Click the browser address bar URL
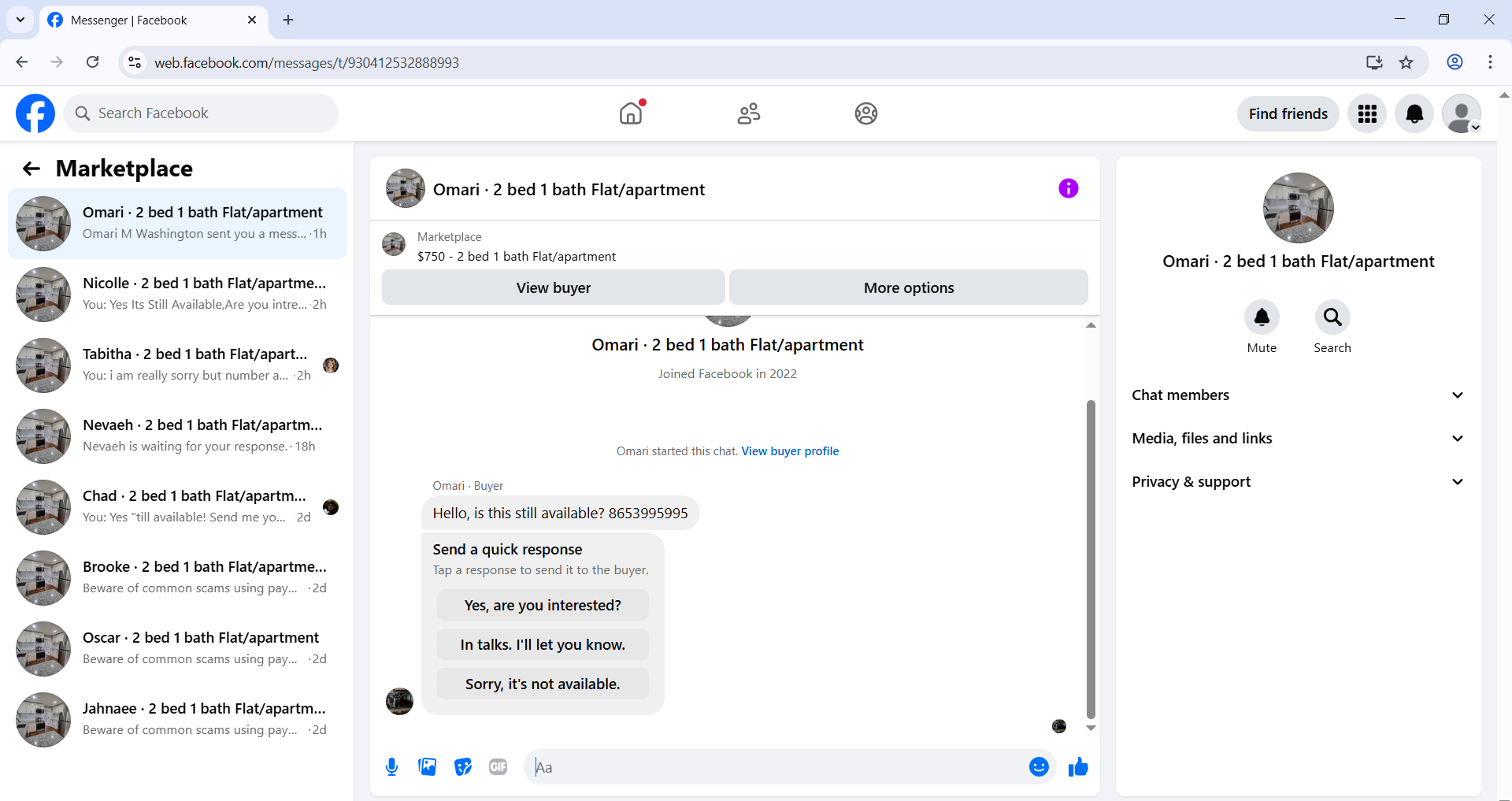This screenshot has height=801, width=1512. [306, 62]
